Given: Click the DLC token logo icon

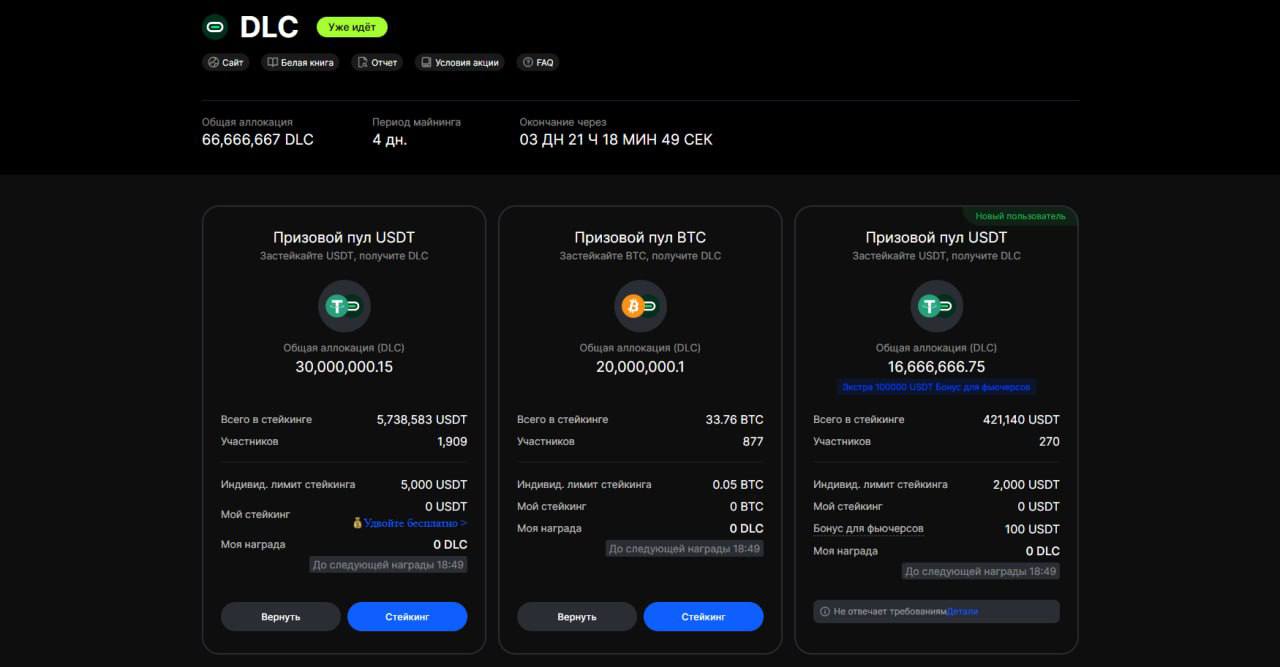Looking at the screenshot, I should click(x=215, y=27).
